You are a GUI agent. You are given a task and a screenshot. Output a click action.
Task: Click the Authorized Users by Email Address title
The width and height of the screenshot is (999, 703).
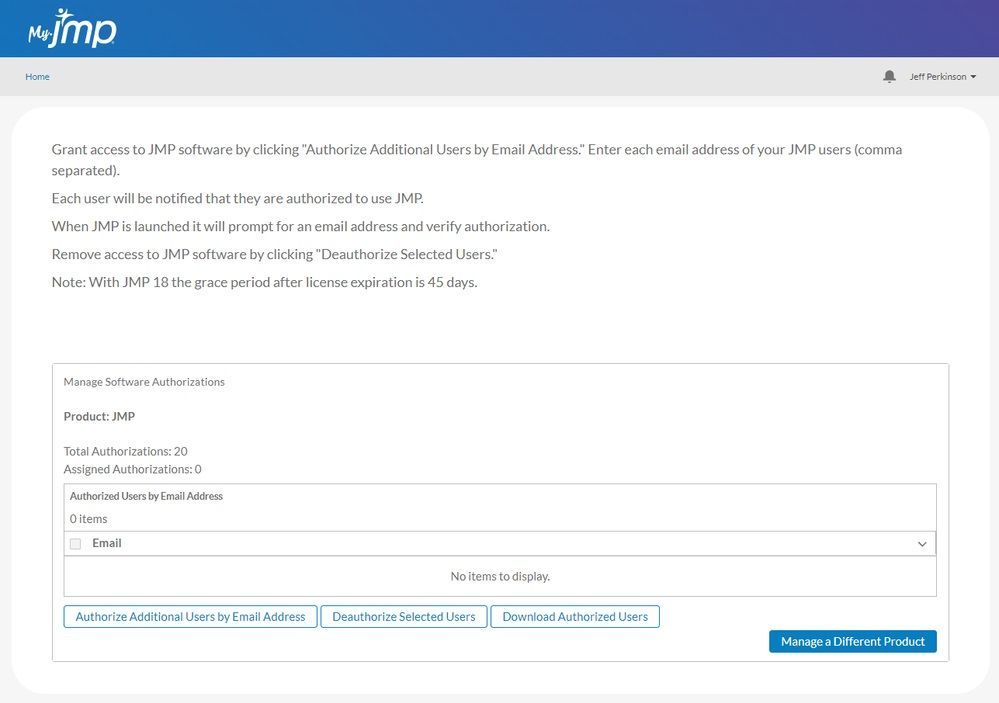point(146,496)
